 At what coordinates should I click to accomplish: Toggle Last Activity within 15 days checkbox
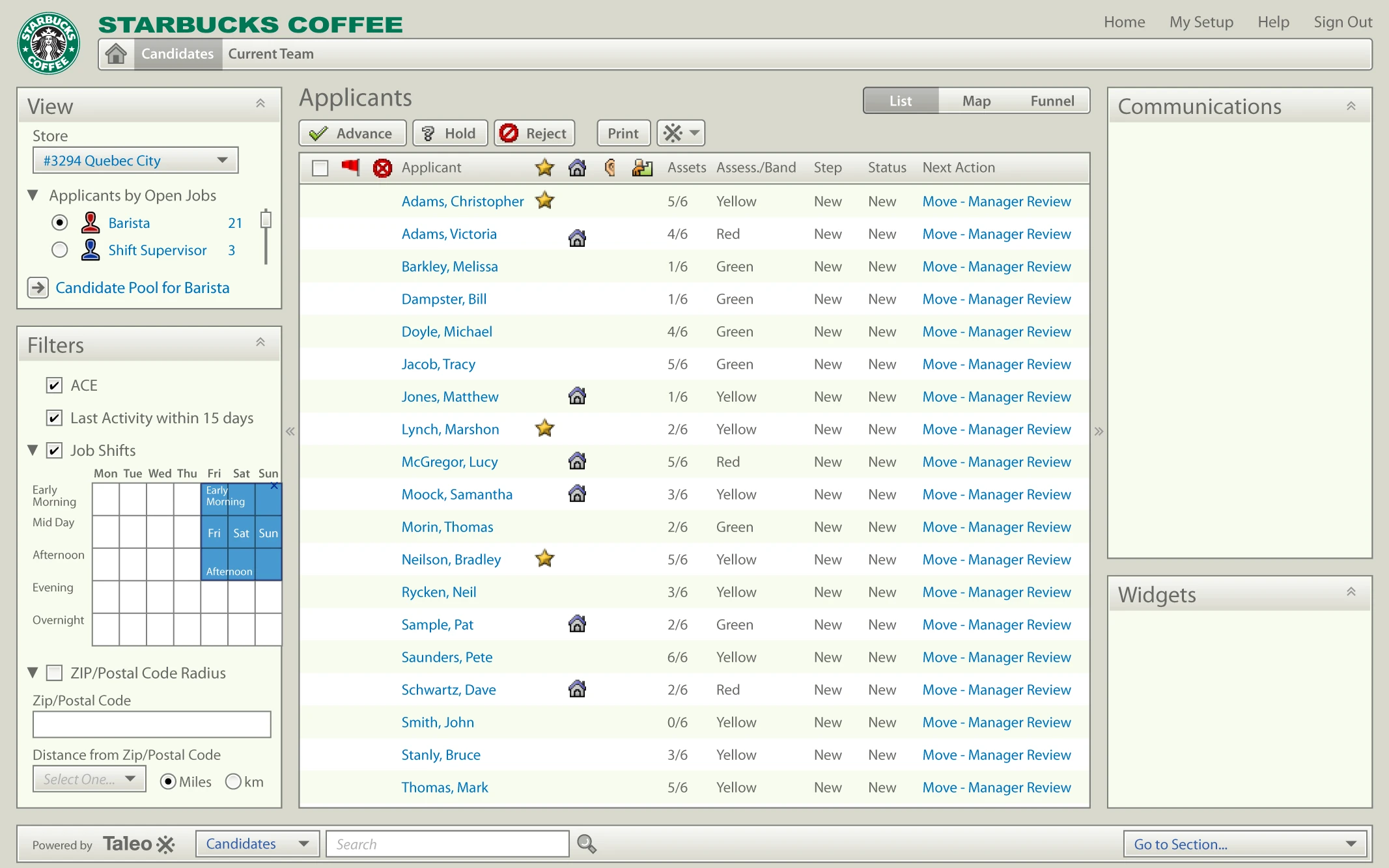point(55,418)
